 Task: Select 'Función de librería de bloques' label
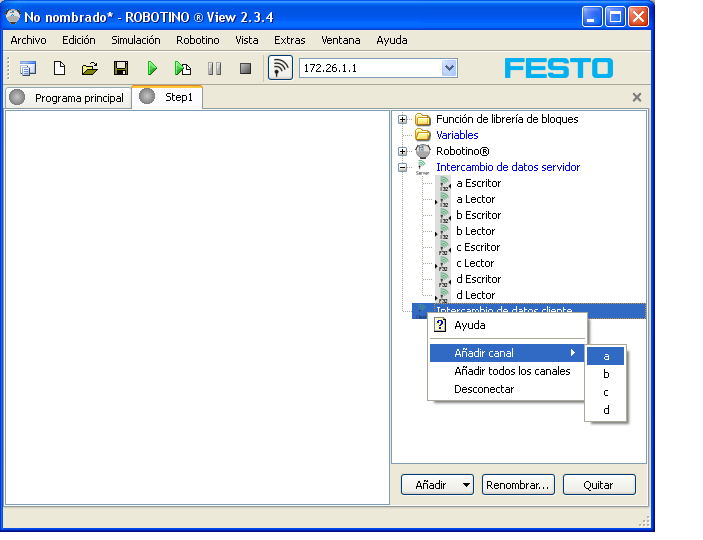507,119
